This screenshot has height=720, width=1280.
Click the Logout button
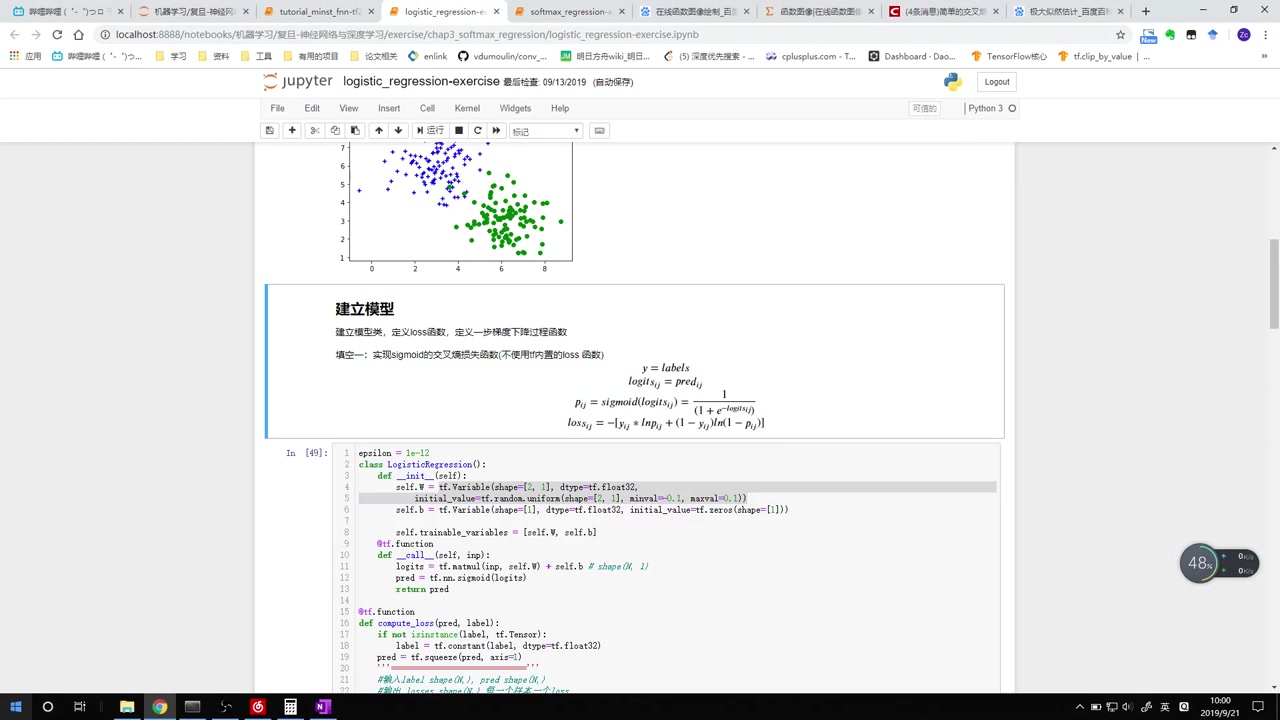pyautogui.click(x=997, y=82)
